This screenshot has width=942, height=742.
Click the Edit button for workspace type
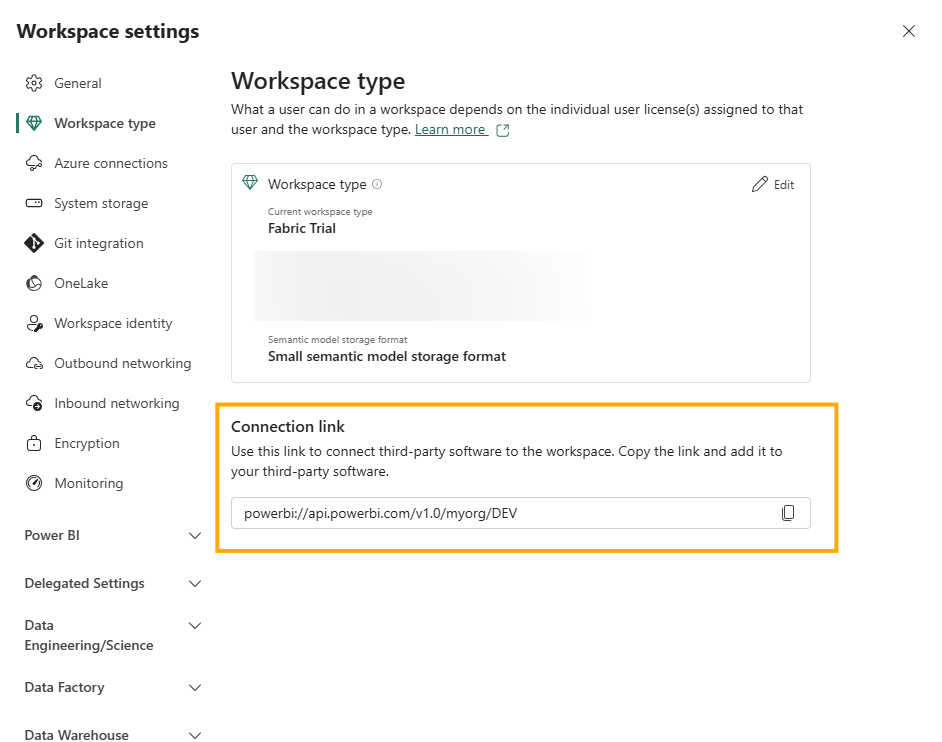pyautogui.click(x=772, y=184)
